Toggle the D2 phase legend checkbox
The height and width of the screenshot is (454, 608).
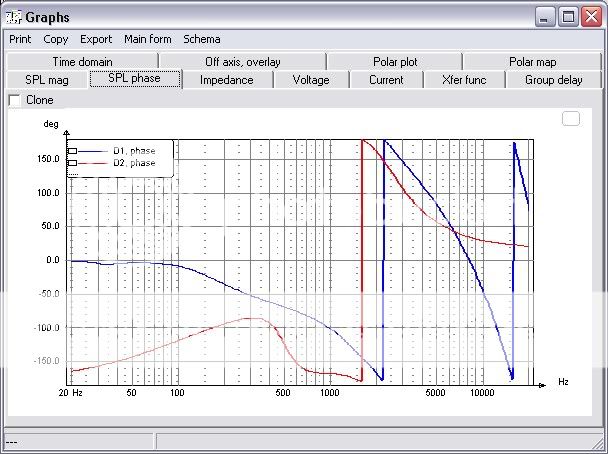coord(72,162)
